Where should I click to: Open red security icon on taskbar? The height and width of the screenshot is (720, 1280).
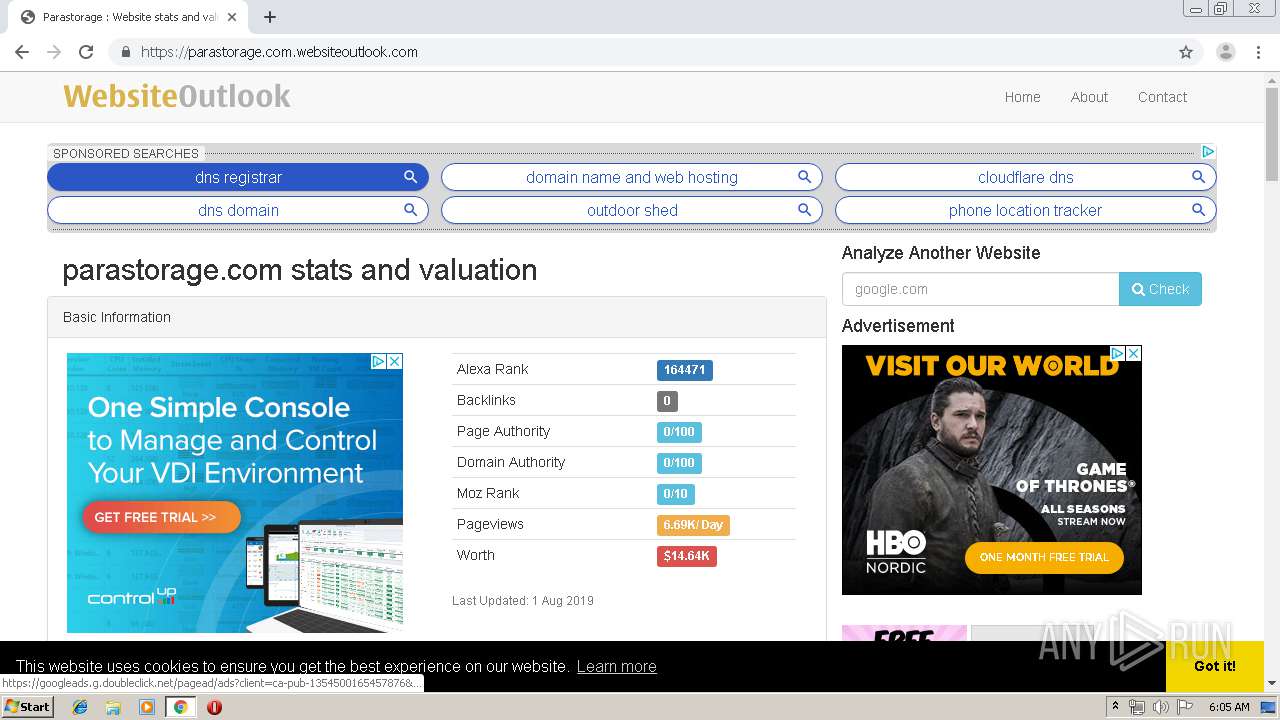[214, 707]
